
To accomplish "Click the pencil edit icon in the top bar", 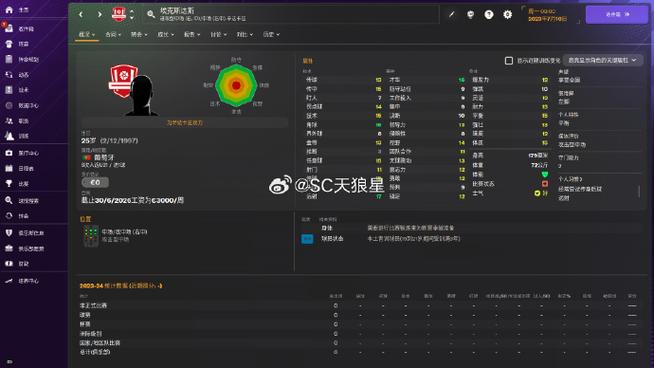I will pyautogui.click(x=451, y=15).
